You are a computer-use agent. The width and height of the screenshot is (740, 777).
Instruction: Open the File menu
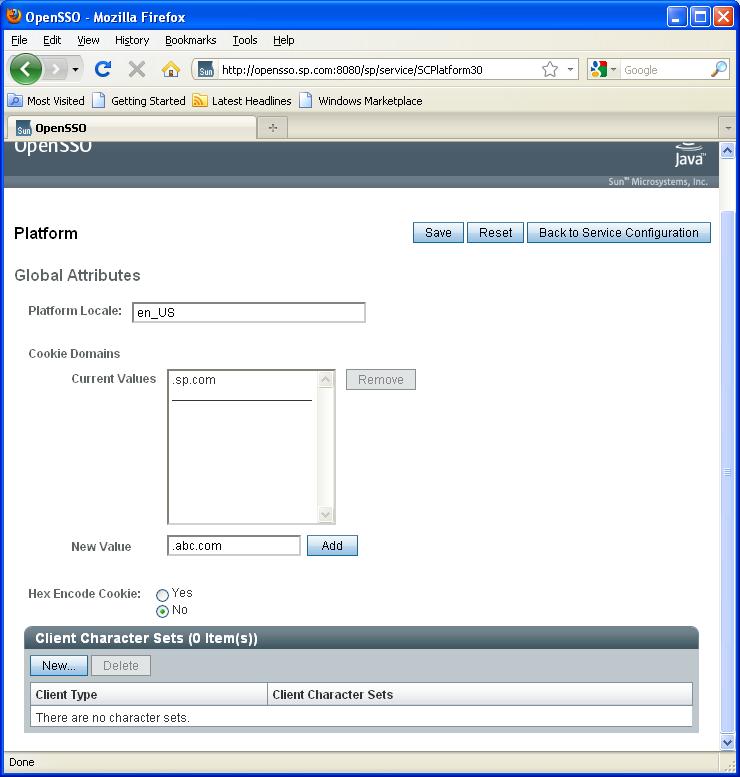pos(19,40)
